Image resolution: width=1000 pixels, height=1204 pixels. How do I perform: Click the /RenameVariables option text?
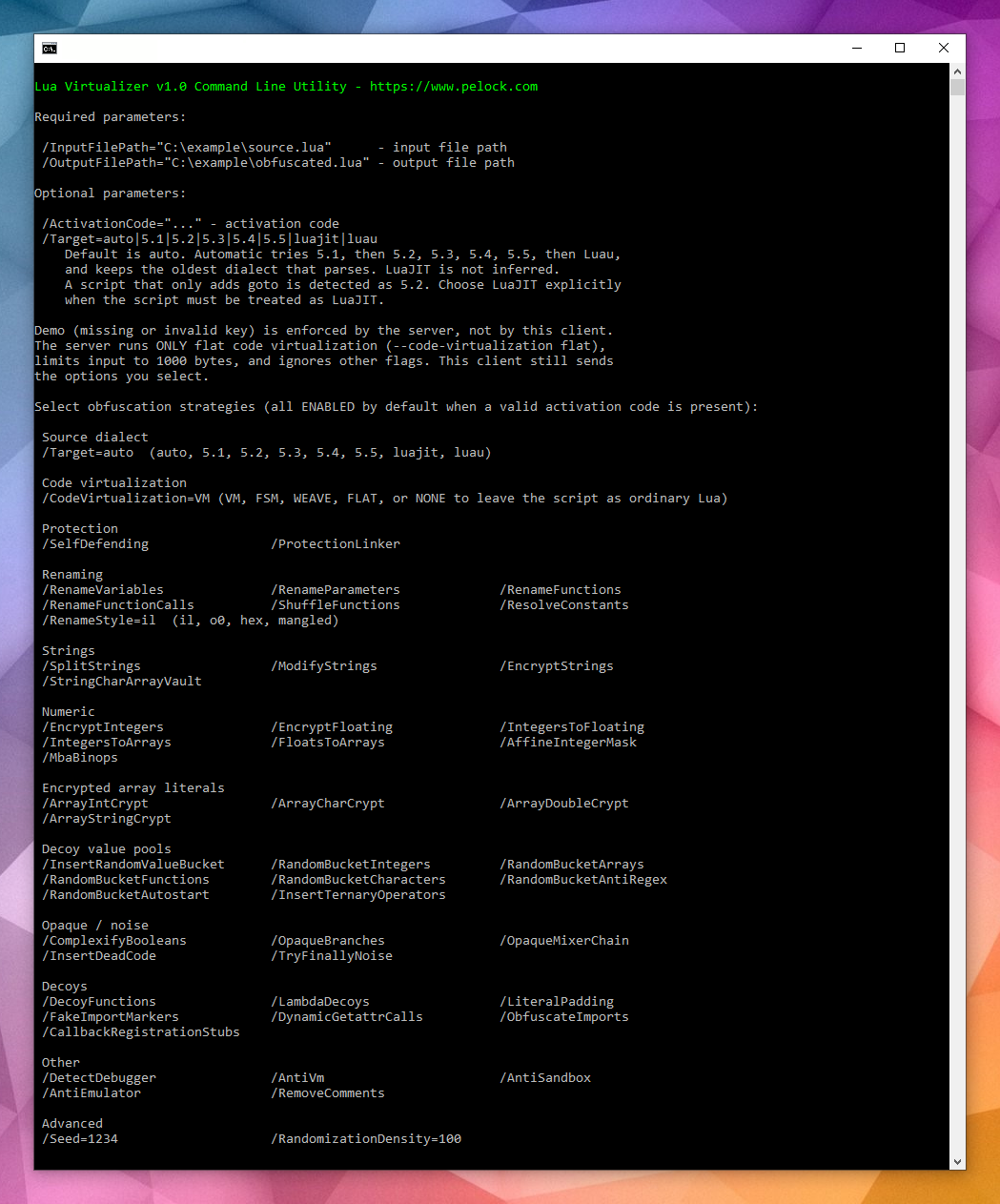tap(103, 590)
